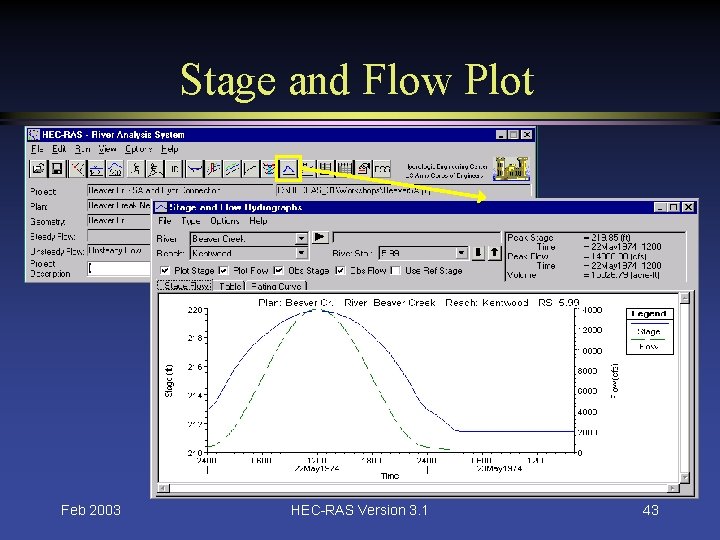Click the hydrograph window's title bar icon
The image size is (720, 540).
click(x=161, y=208)
